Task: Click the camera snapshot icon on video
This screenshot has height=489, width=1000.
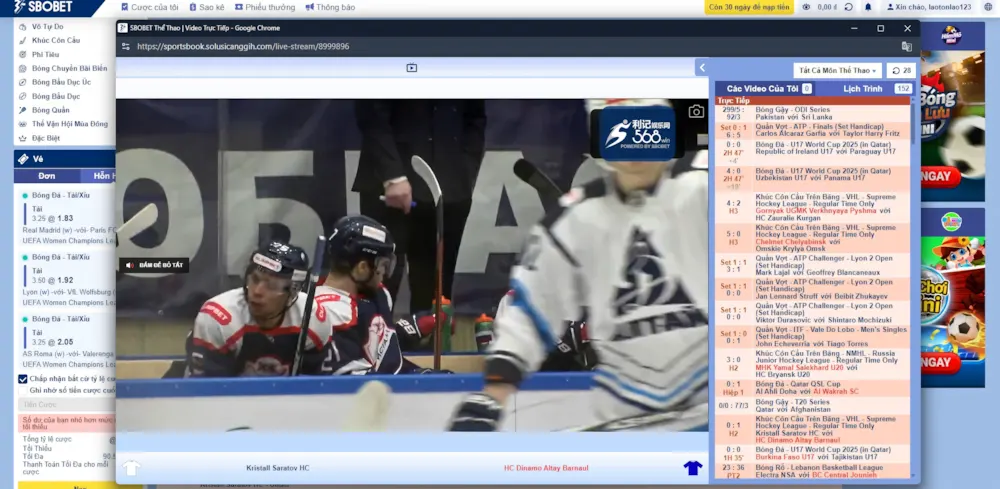Action: point(696,111)
